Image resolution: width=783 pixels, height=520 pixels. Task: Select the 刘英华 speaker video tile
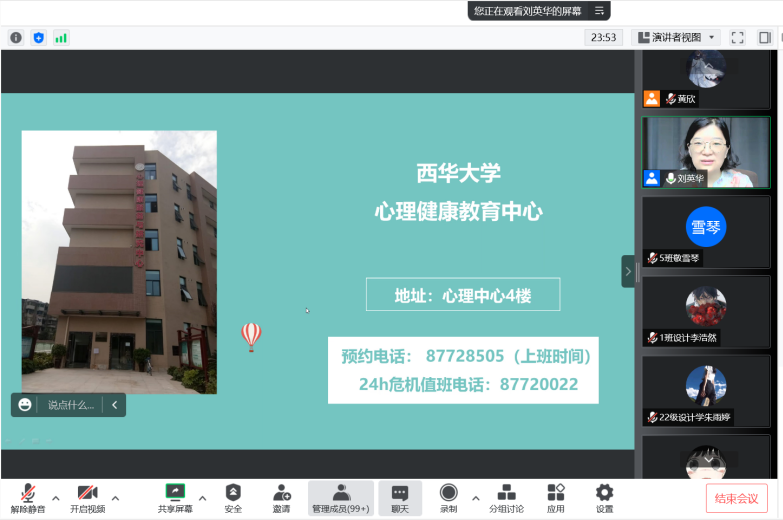[706, 152]
